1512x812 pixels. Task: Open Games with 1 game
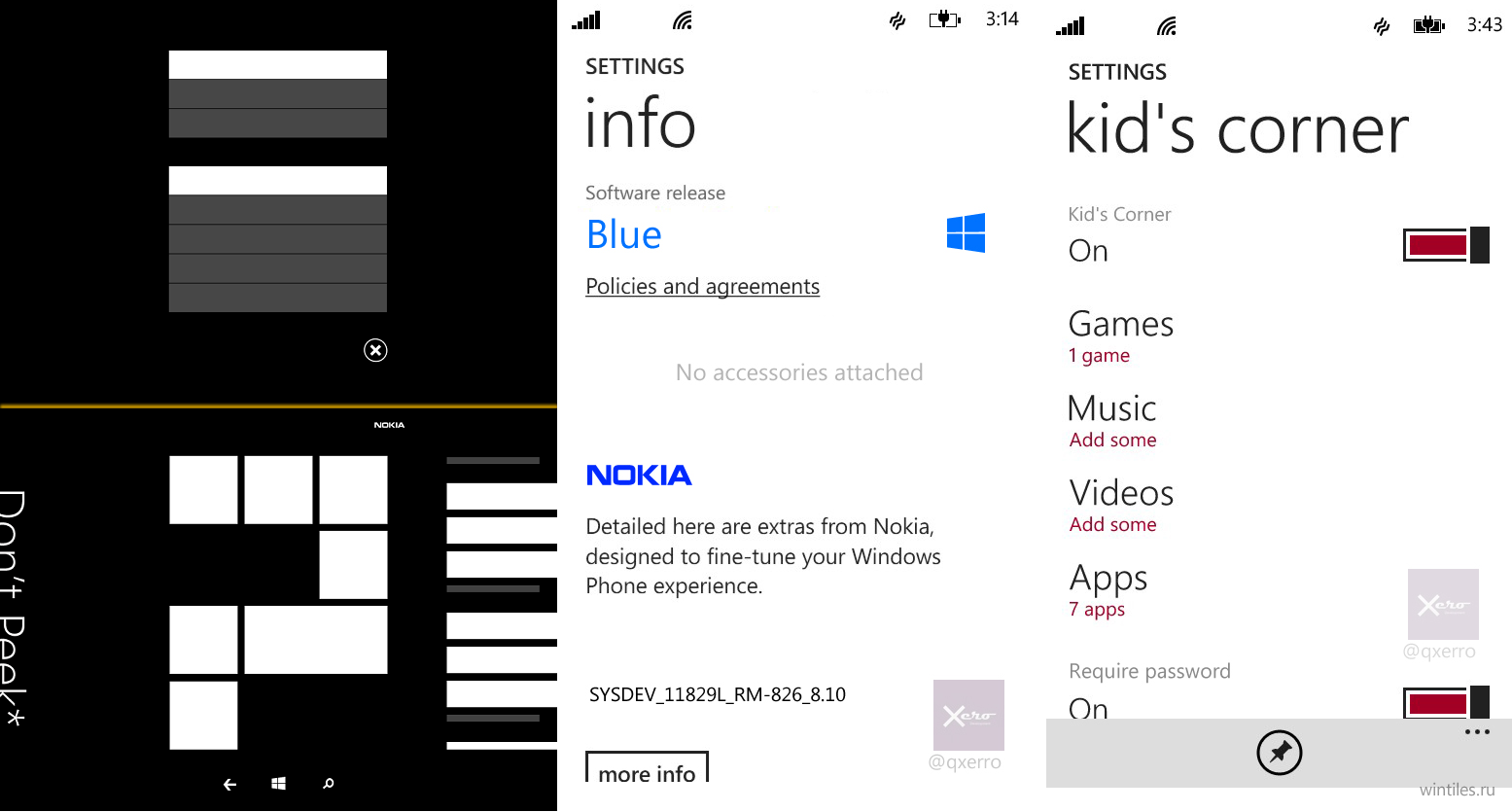(x=1120, y=336)
